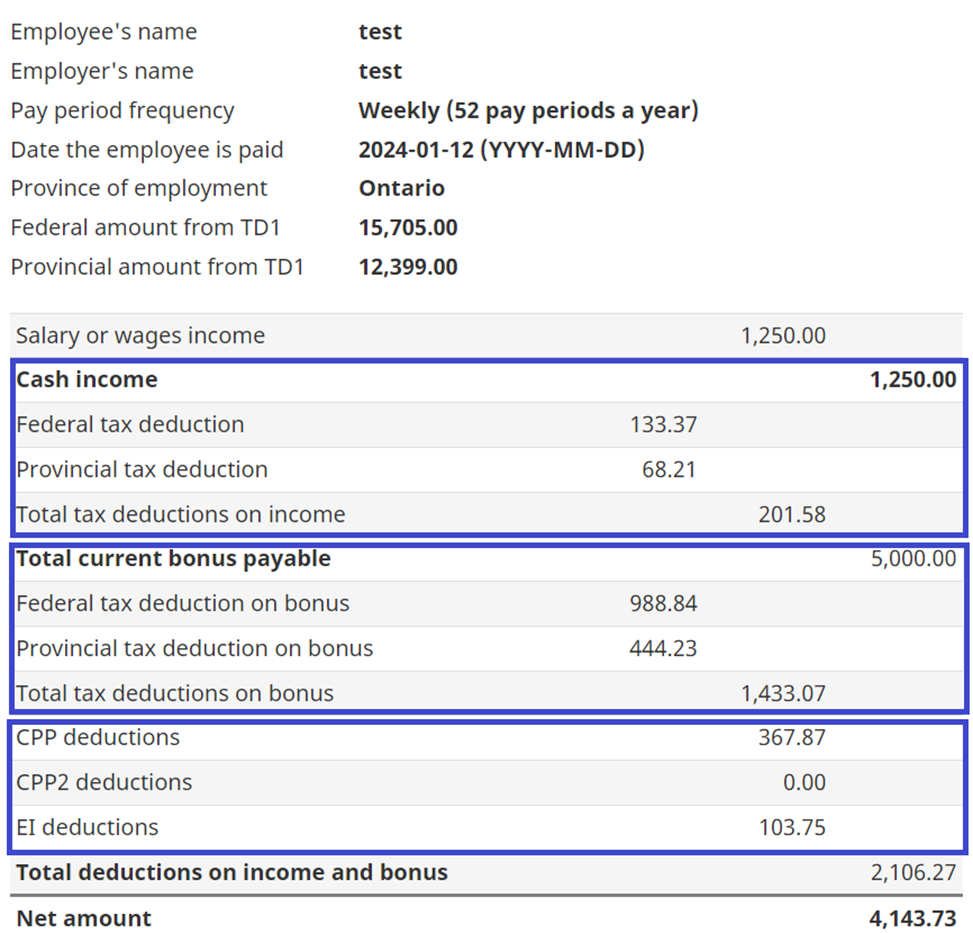Select the Total tax deductions on bonus 1,433.07
Image resolution: width=973 pixels, height=933 pixels.
(x=783, y=693)
